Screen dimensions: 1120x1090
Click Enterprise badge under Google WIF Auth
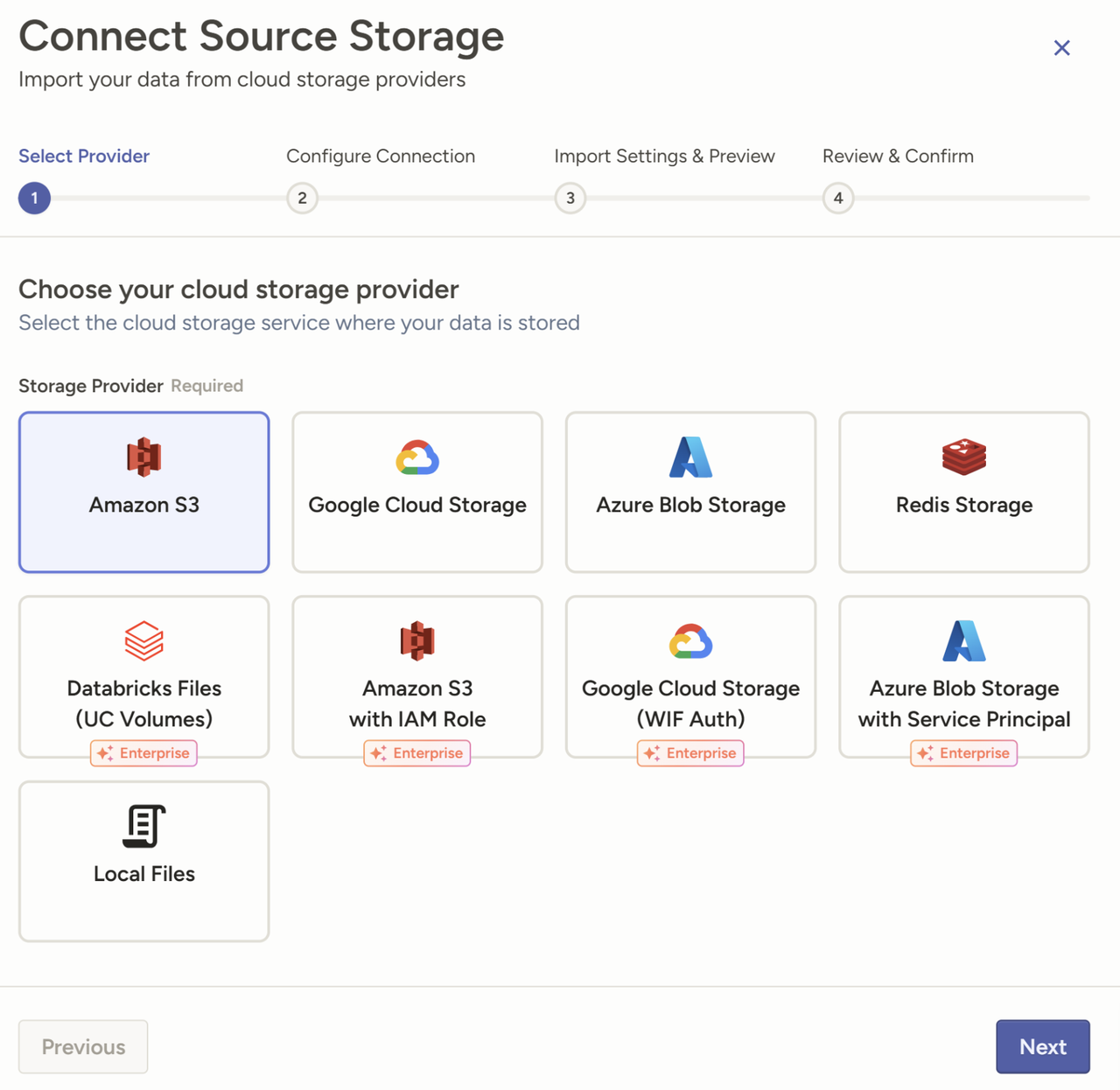pos(690,753)
